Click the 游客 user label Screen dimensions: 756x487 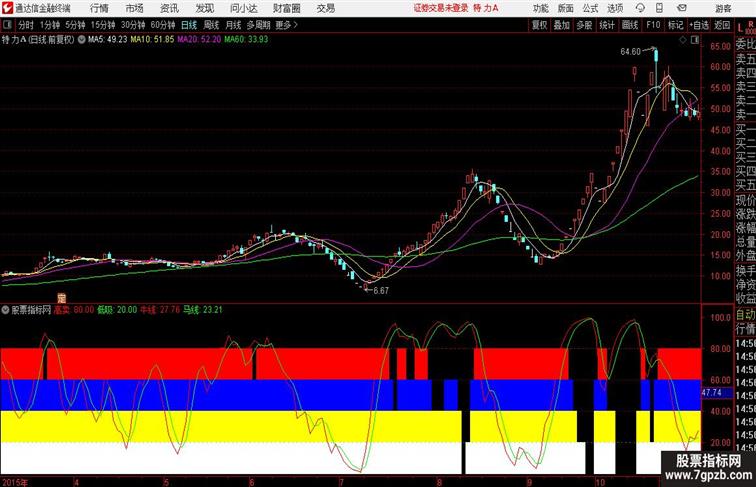tap(723, 8)
